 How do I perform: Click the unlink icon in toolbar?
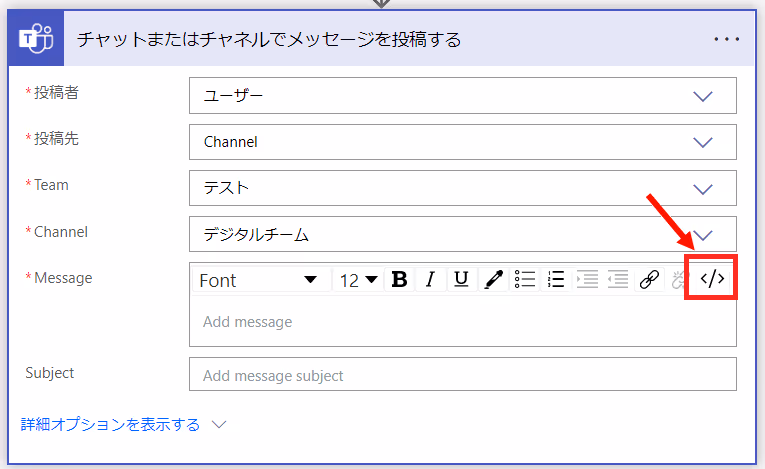[678, 280]
